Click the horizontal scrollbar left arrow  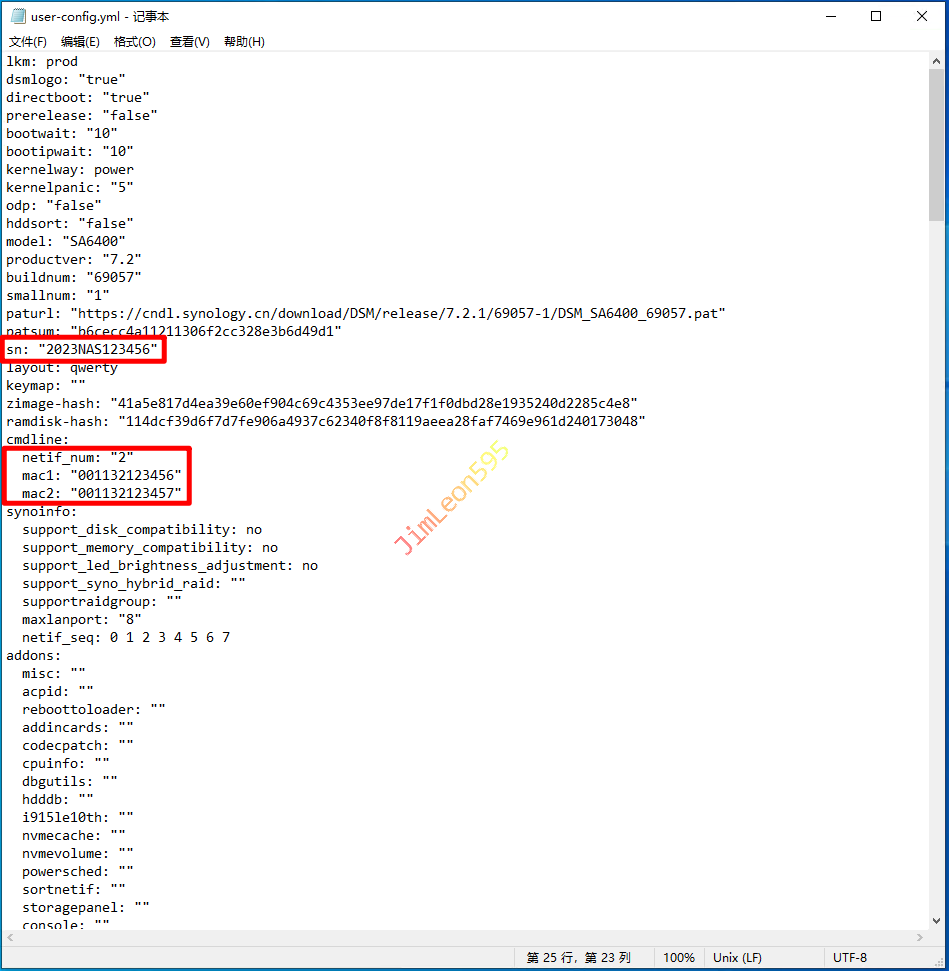pyautogui.click(x=11, y=937)
